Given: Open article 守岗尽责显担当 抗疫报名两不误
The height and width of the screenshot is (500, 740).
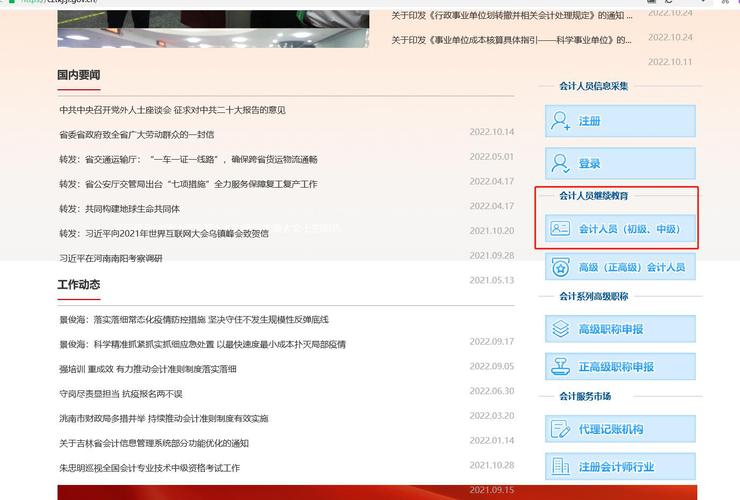Looking at the screenshot, I should coord(121,394).
